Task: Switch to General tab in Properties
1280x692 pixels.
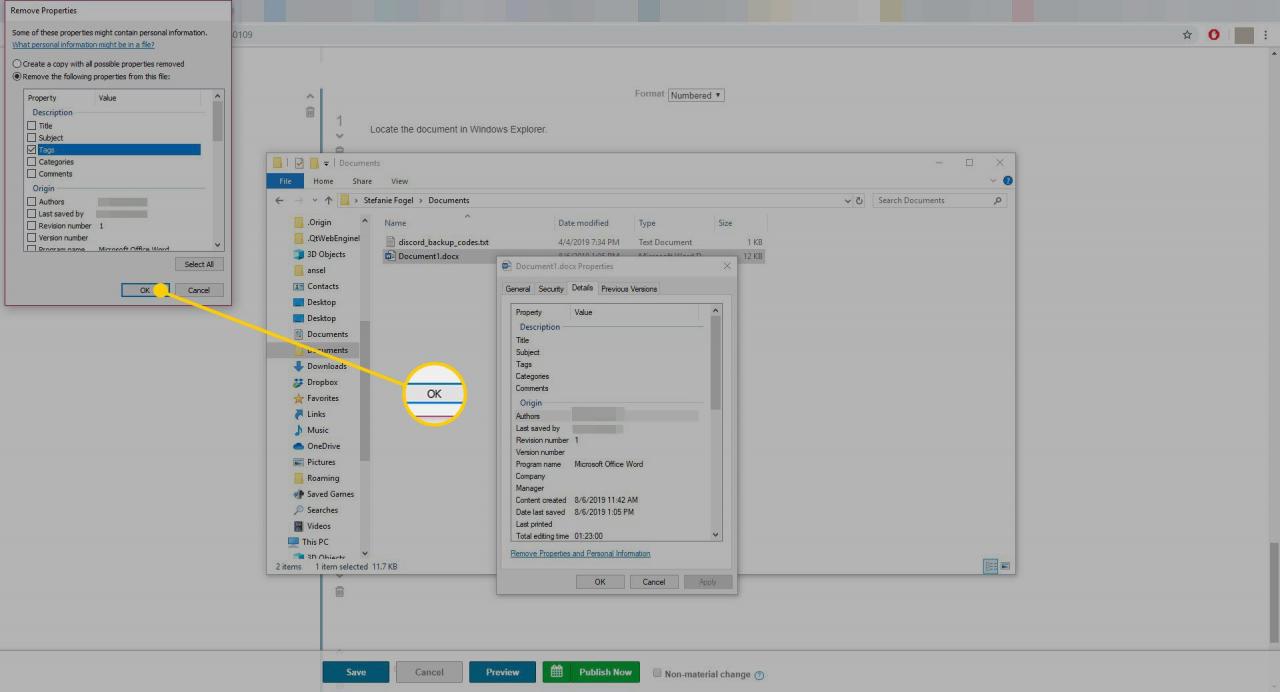Action: coord(518,289)
